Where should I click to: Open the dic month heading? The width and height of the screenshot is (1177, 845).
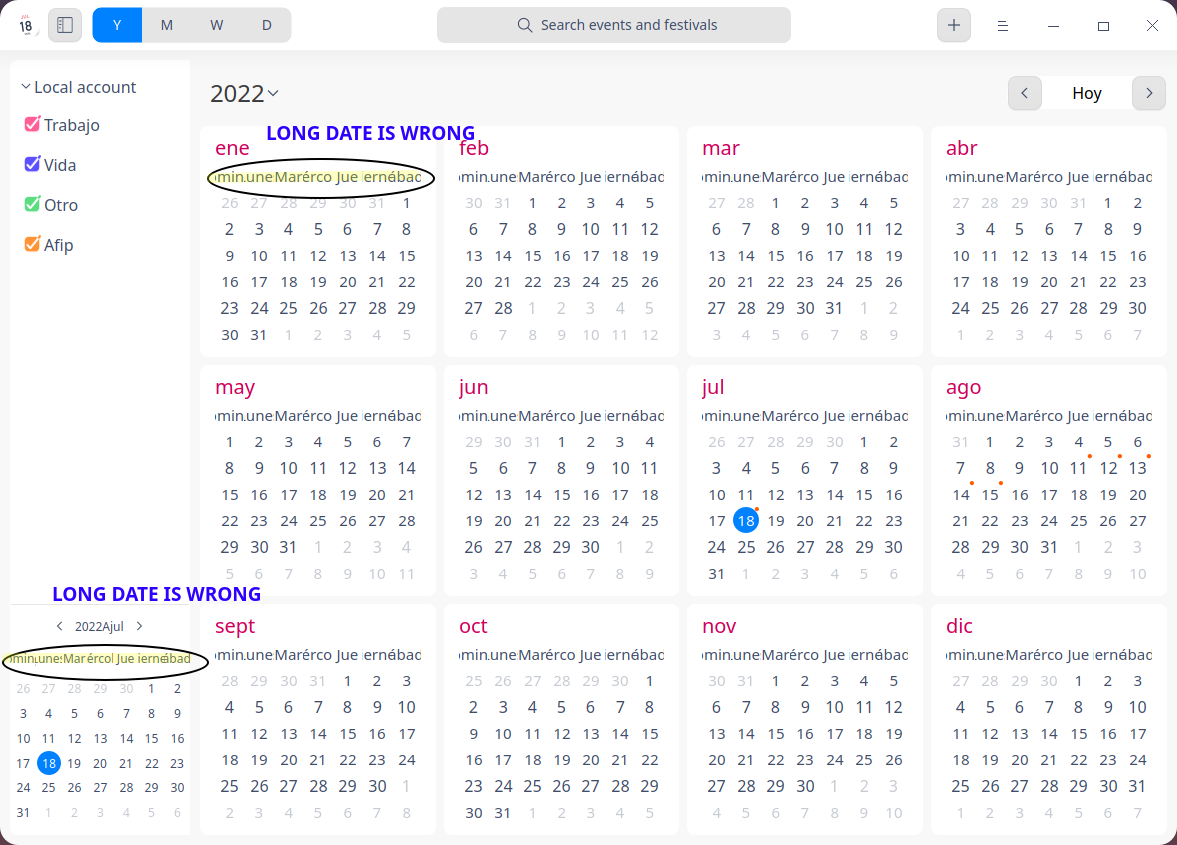pyautogui.click(x=959, y=626)
